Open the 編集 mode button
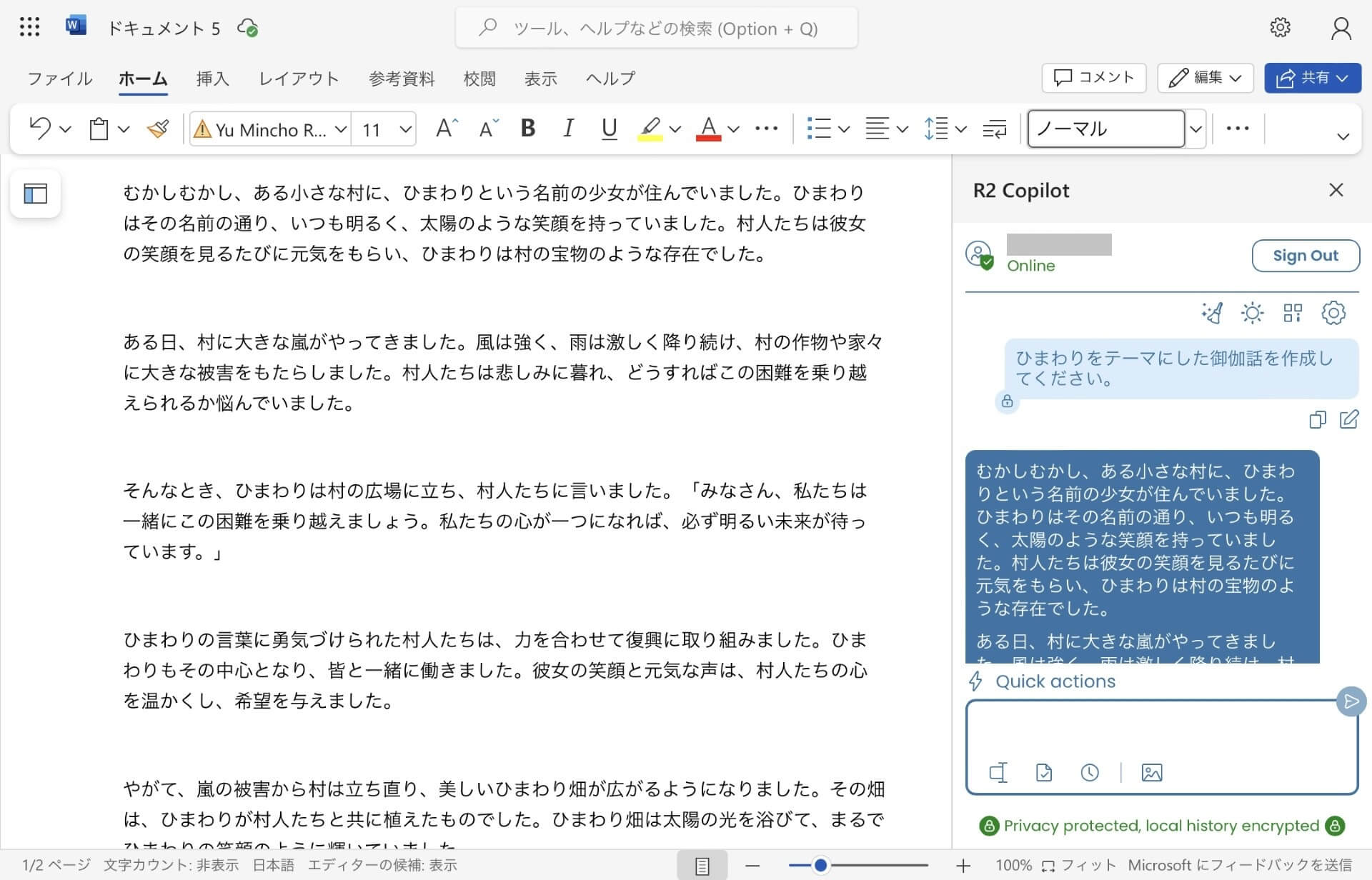The height and width of the screenshot is (880, 1372). 1206,77
